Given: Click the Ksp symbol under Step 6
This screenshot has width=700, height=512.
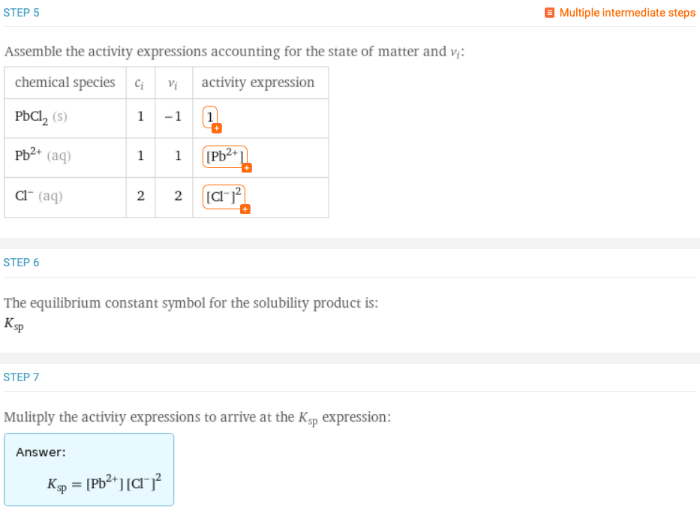Looking at the screenshot, I should click(x=13, y=324).
